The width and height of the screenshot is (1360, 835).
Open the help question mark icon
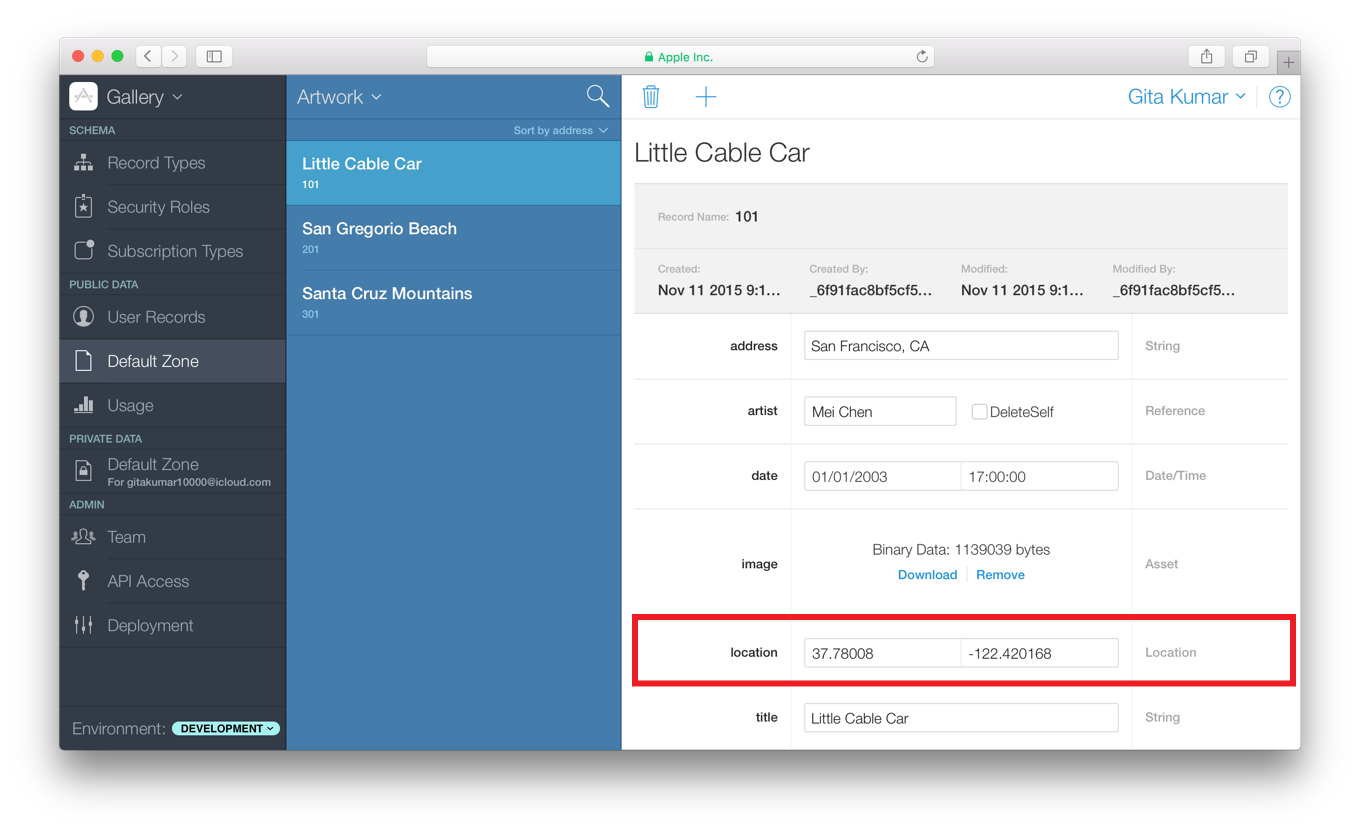click(x=1279, y=96)
